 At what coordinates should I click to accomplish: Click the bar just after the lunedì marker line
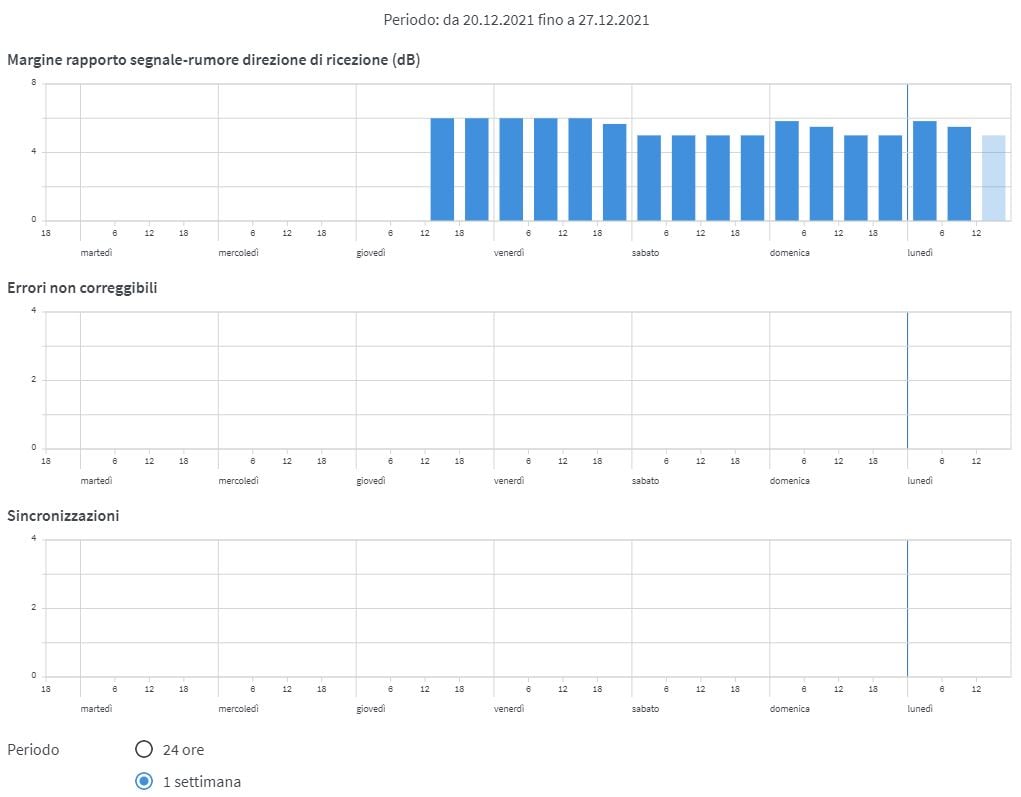pos(924,170)
